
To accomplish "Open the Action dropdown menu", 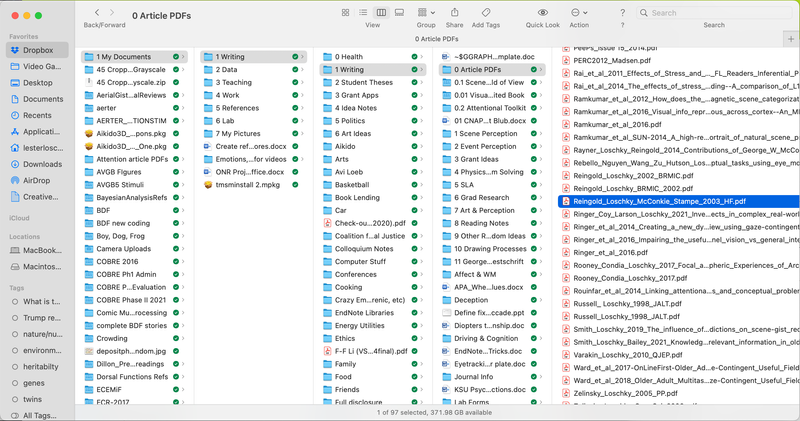I will pos(580,13).
